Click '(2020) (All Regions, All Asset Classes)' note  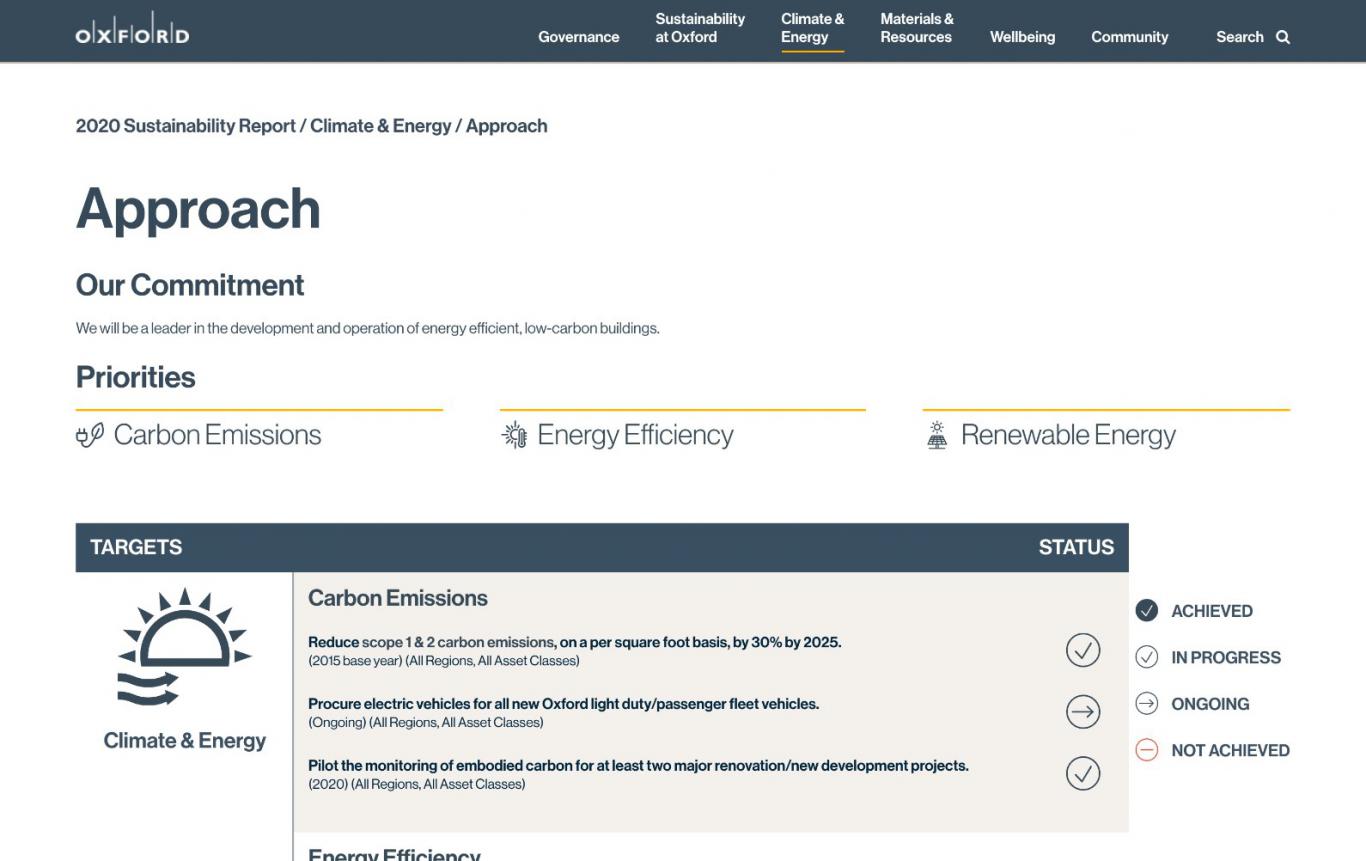coord(417,784)
